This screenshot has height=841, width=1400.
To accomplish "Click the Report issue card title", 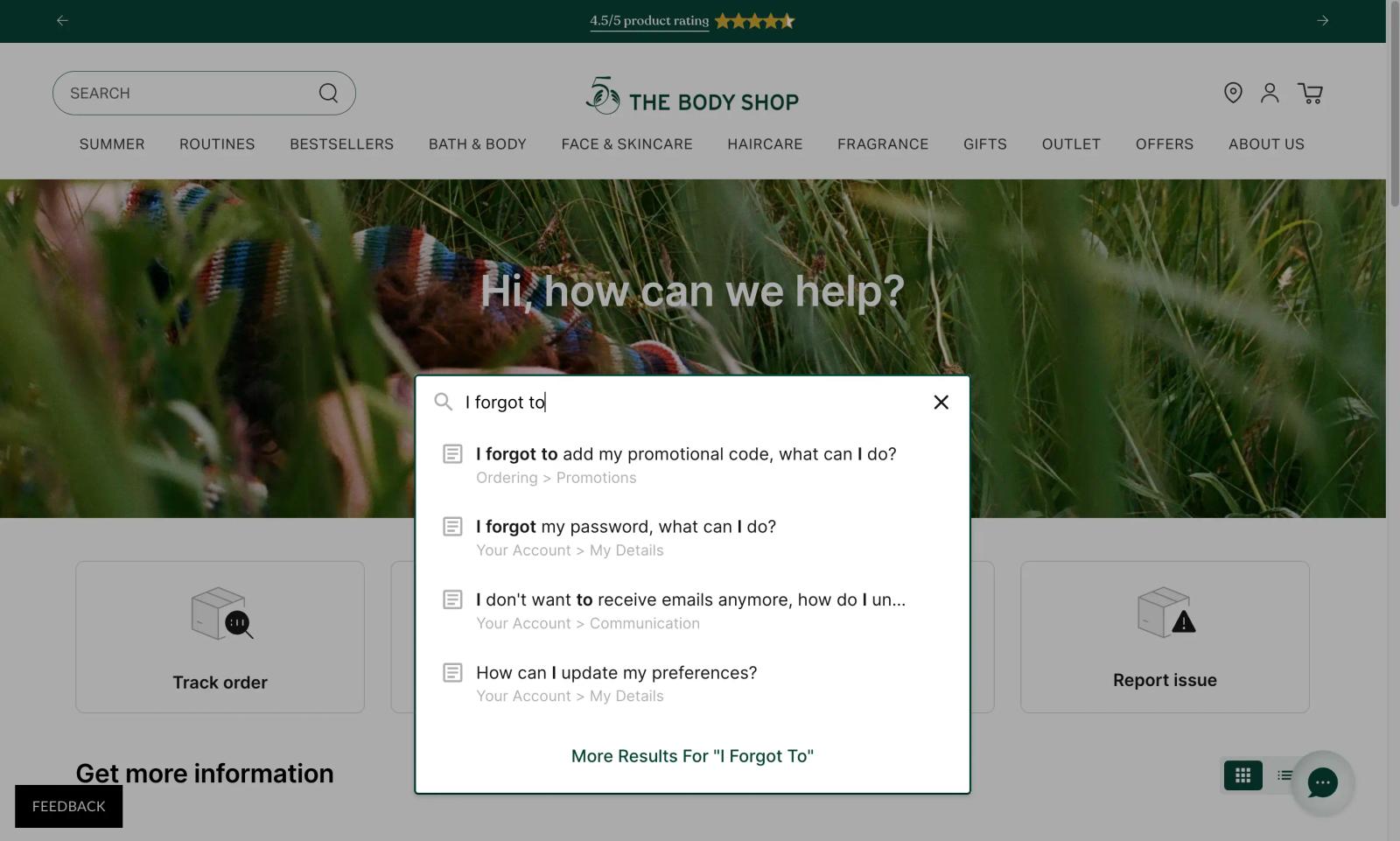I will coord(1165,680).
